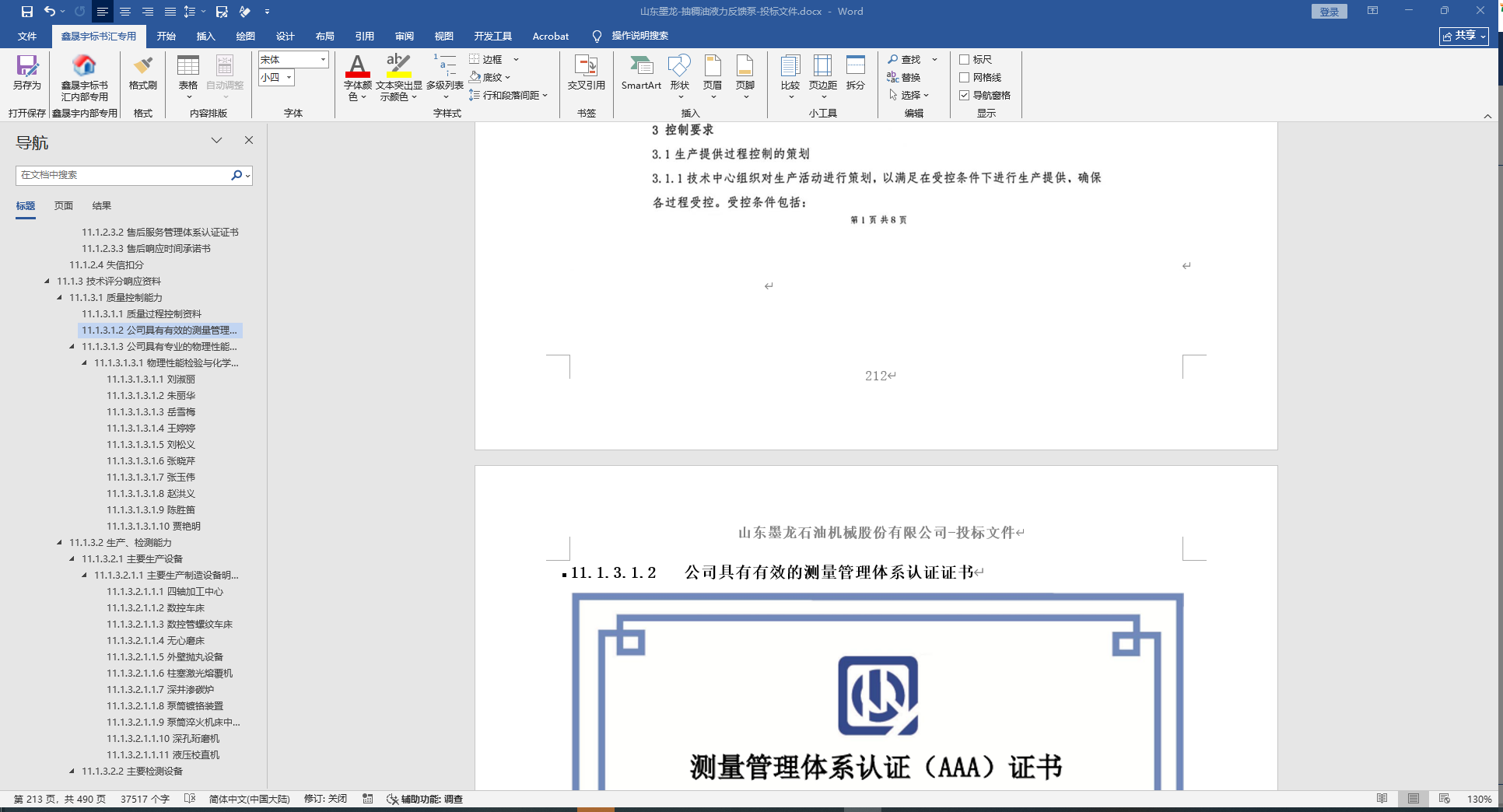Activate the 格式刷 format painter

pyautogui.click(x=143, y=73)
